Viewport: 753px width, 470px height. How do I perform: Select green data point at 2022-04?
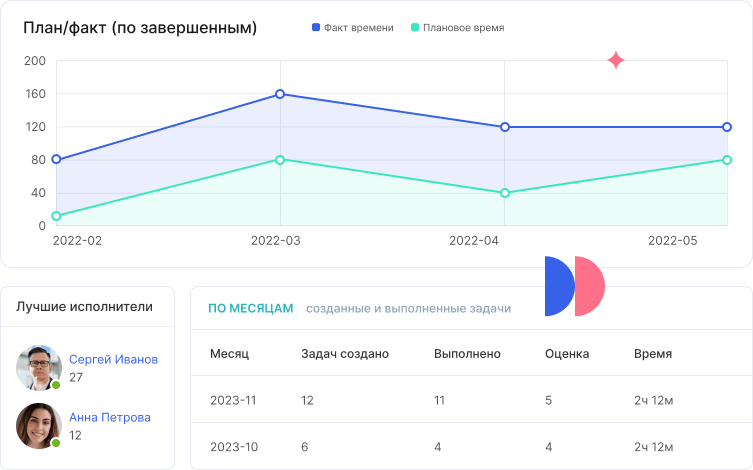pyautogui.click(x=505, y=193)
